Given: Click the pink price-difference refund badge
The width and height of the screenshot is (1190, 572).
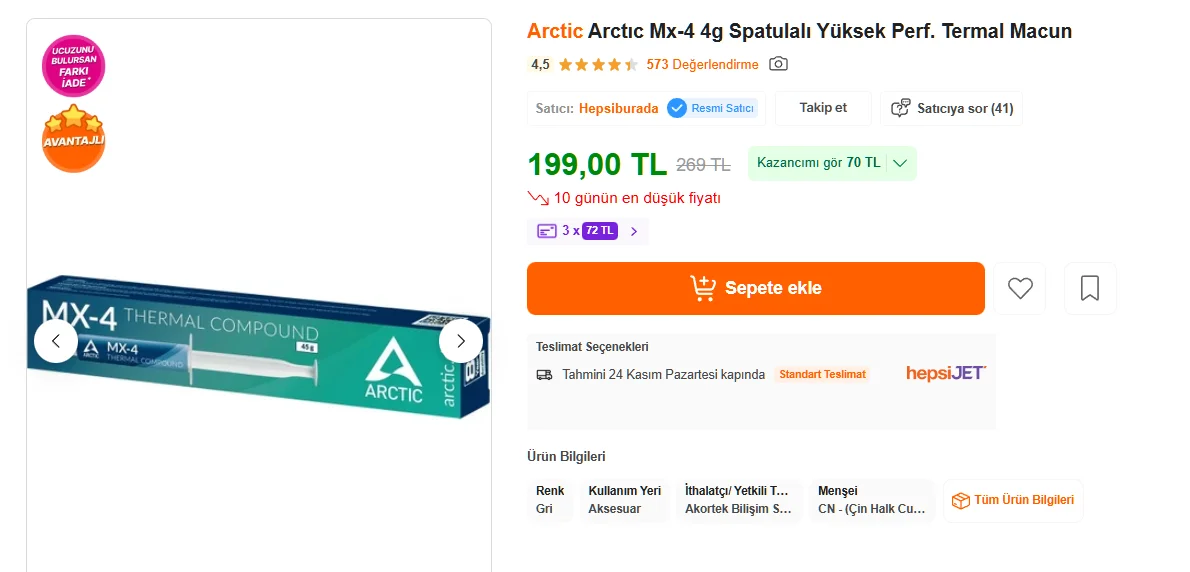Looking at the screenshot, I should pos(73,66).
